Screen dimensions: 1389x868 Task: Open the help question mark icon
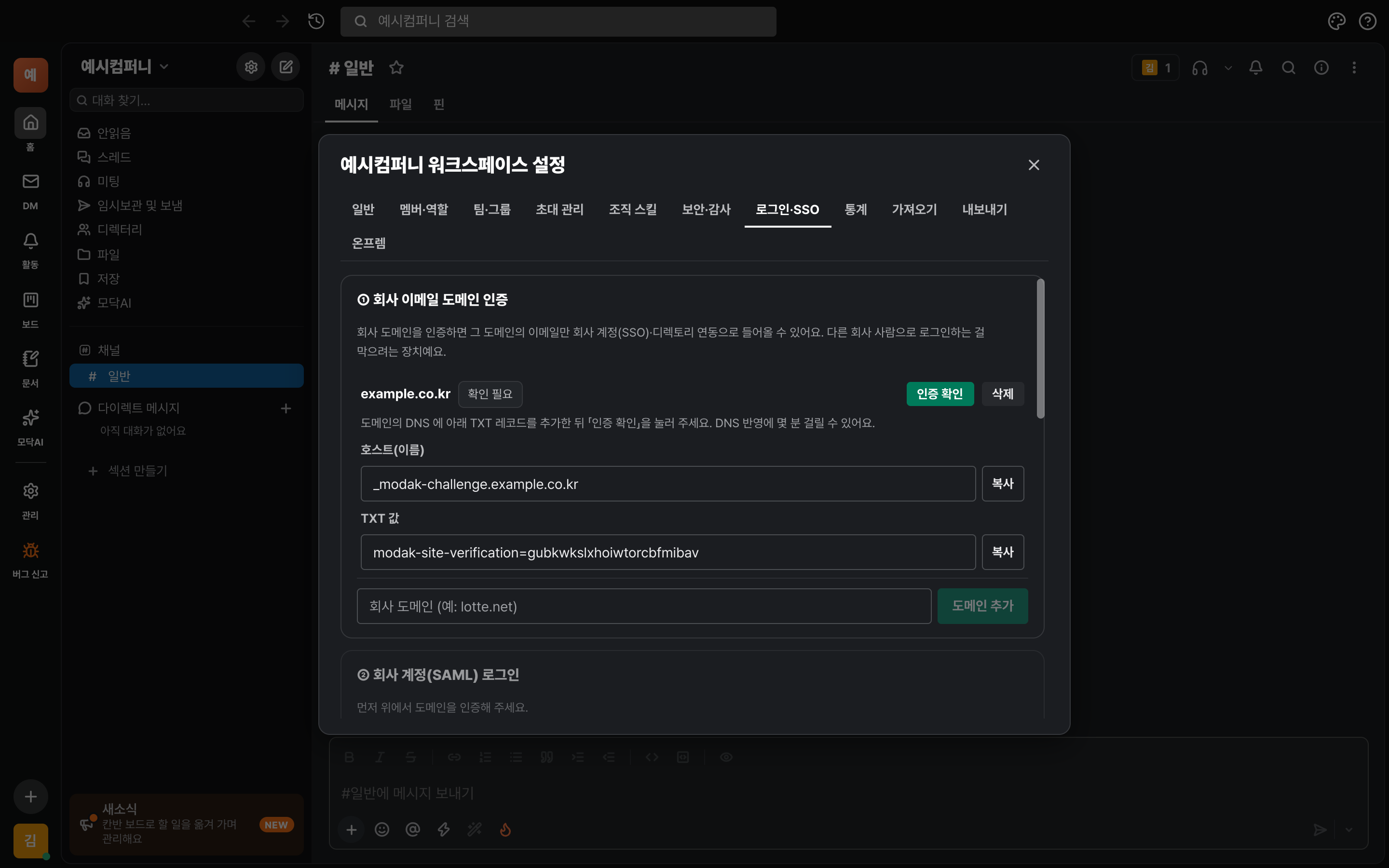pyautogui.click(x=1368, y=21)
